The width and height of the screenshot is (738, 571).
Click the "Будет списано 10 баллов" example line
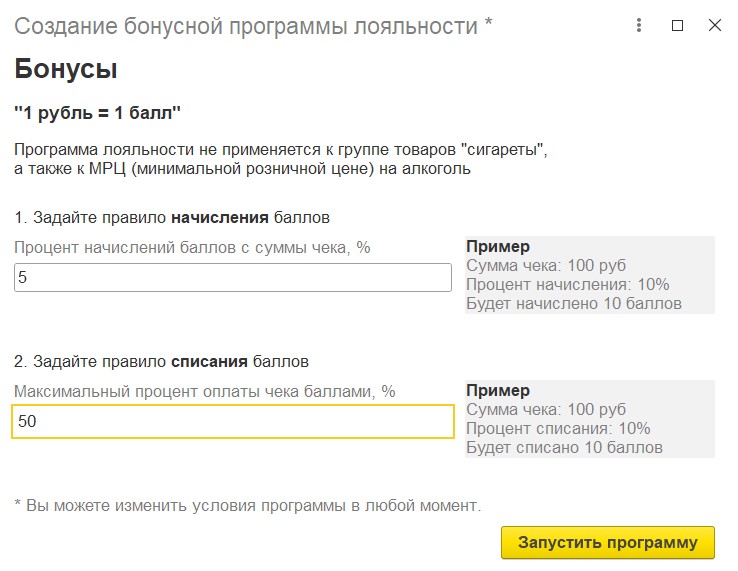[564, 447]
